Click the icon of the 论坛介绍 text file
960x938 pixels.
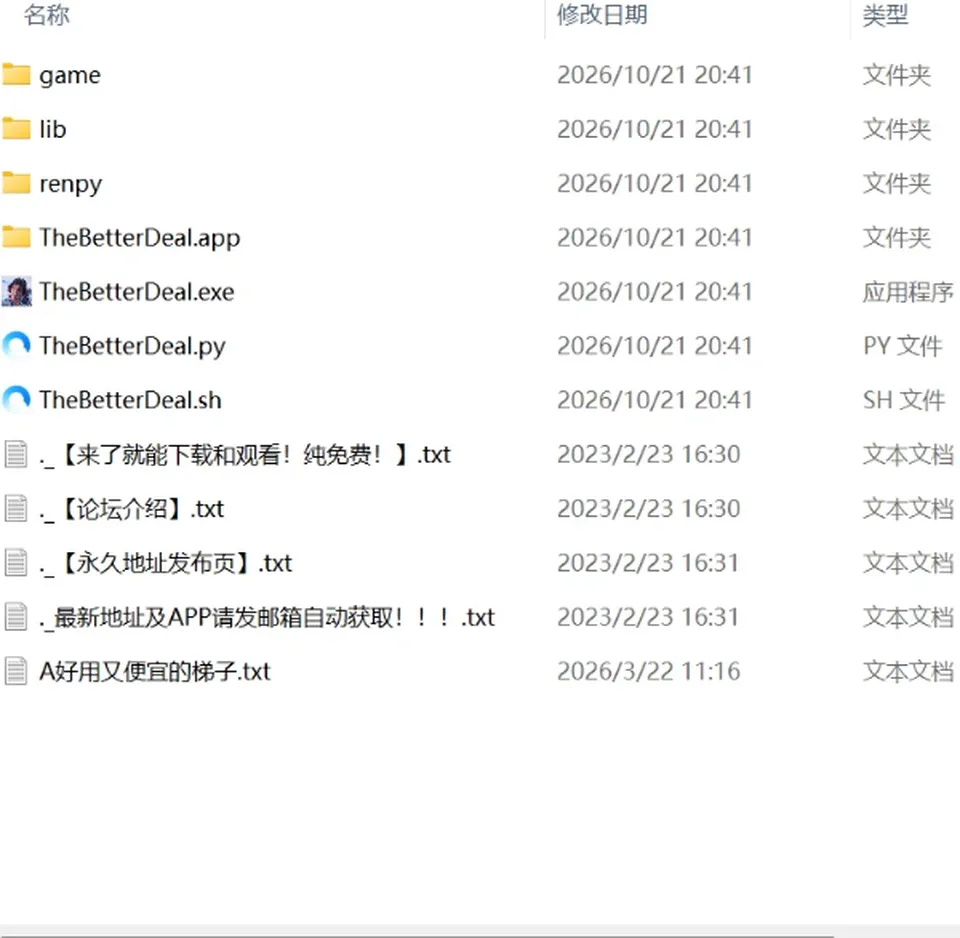(16, 509)
